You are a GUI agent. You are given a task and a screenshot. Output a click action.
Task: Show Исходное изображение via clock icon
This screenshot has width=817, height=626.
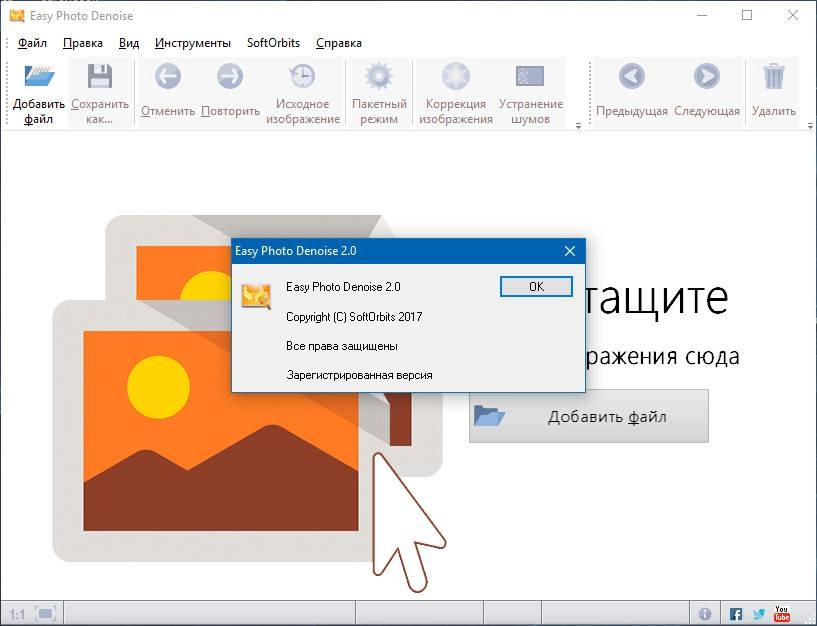pos(302,77)
